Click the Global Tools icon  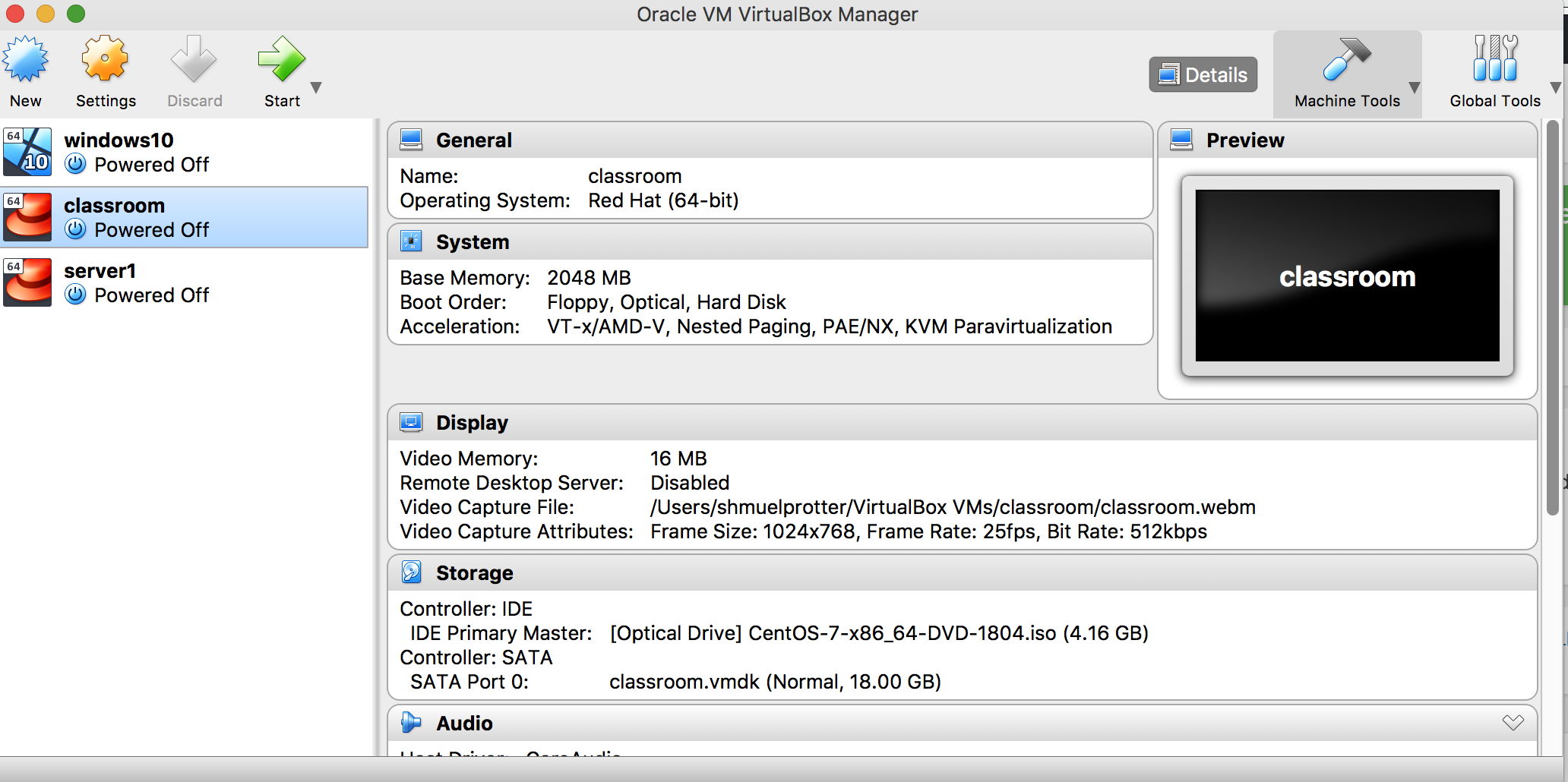coord(1495,58)
